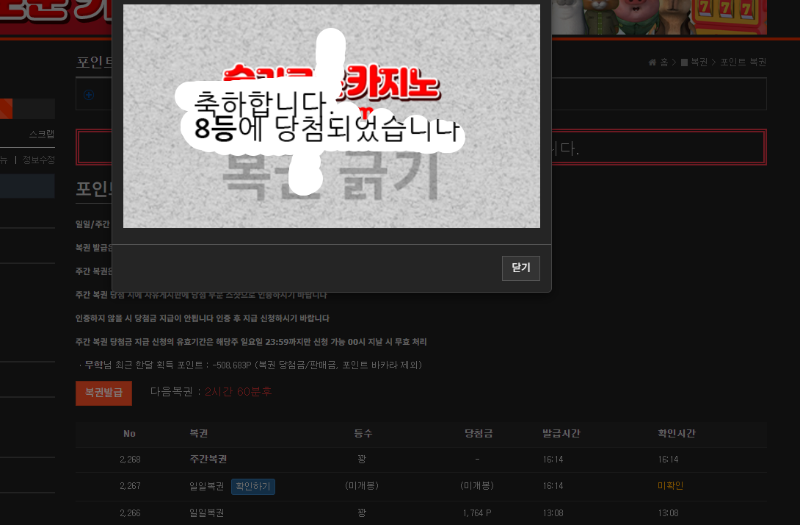Click the 당첨금 column header
This screenshot has height=525, width=800.
coord(478,433)
